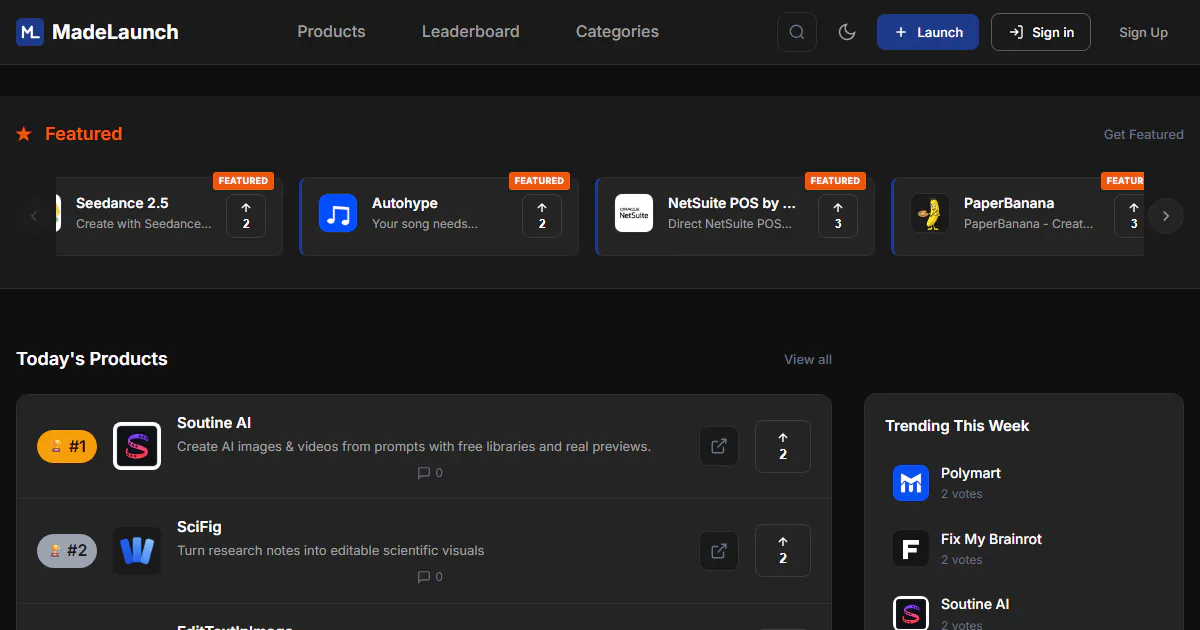This screenshot has height=630, width=1200.
Task: Upvote Seedance 2.5 in Featured
Action: click(246, 216)
